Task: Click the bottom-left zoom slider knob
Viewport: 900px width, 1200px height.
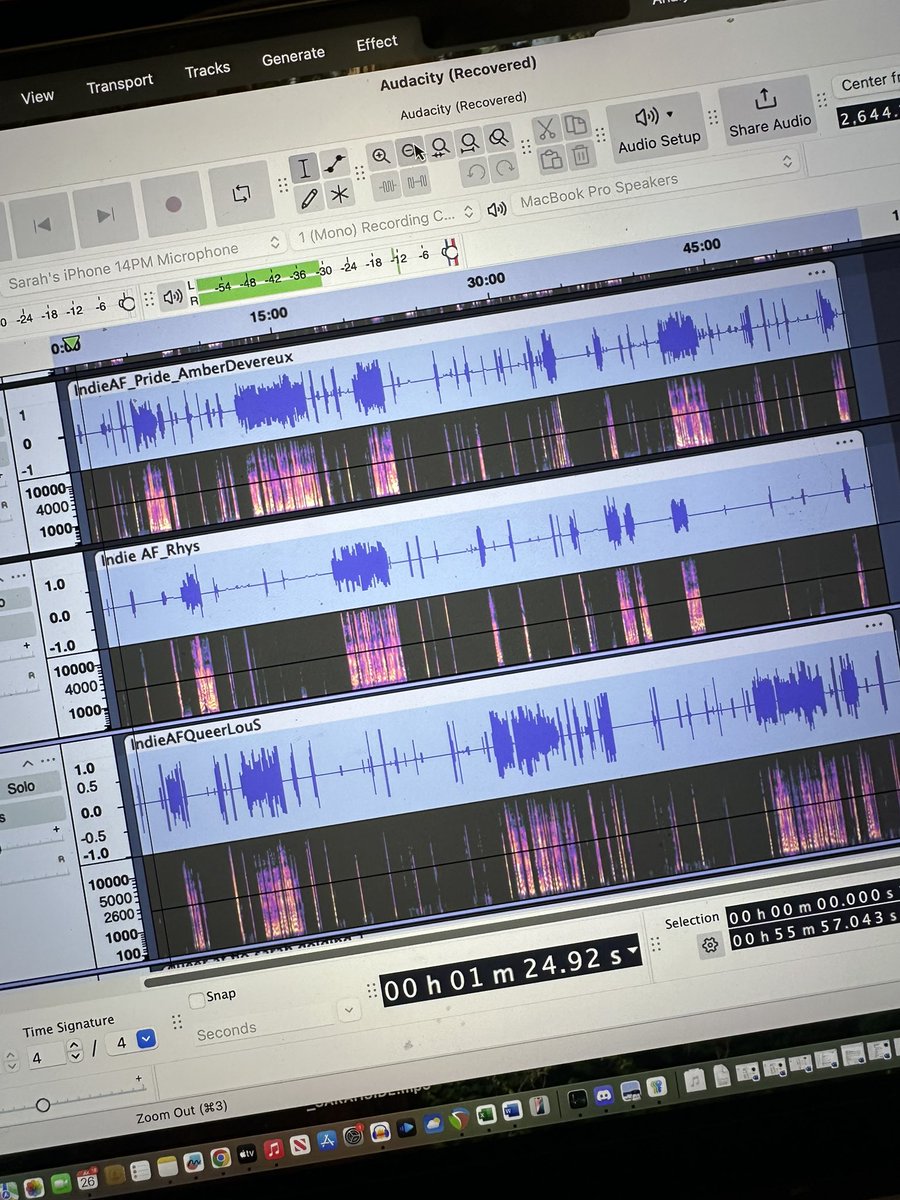Action: (42, 1105)
